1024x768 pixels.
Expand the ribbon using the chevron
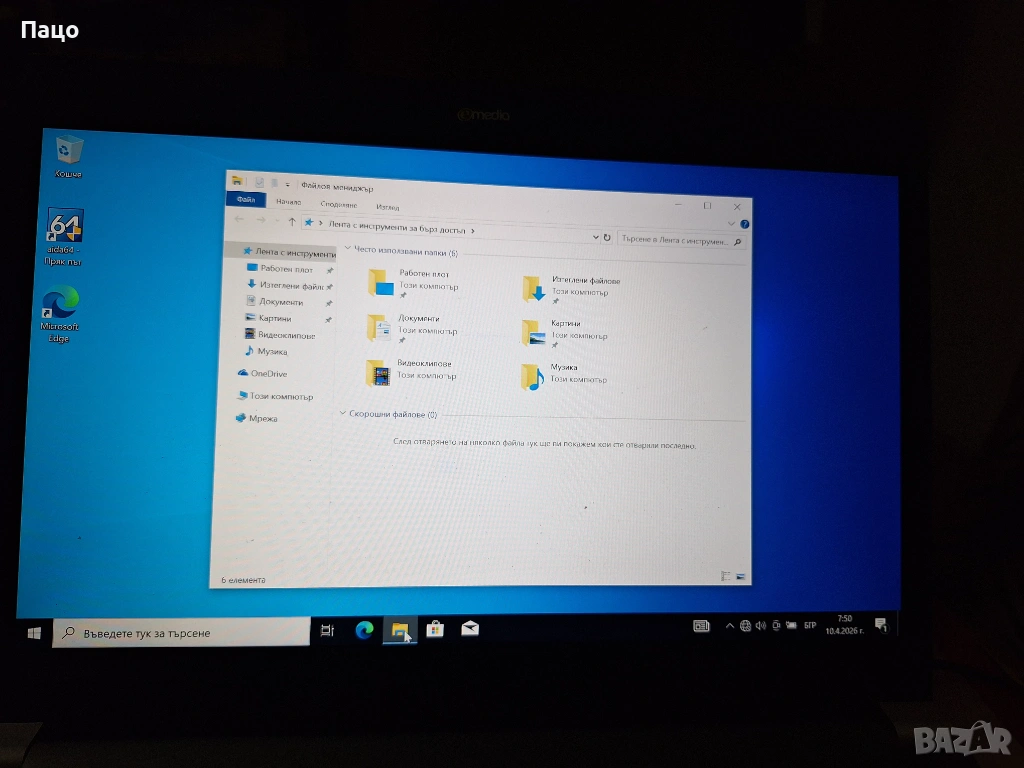[x=732, y=223]
